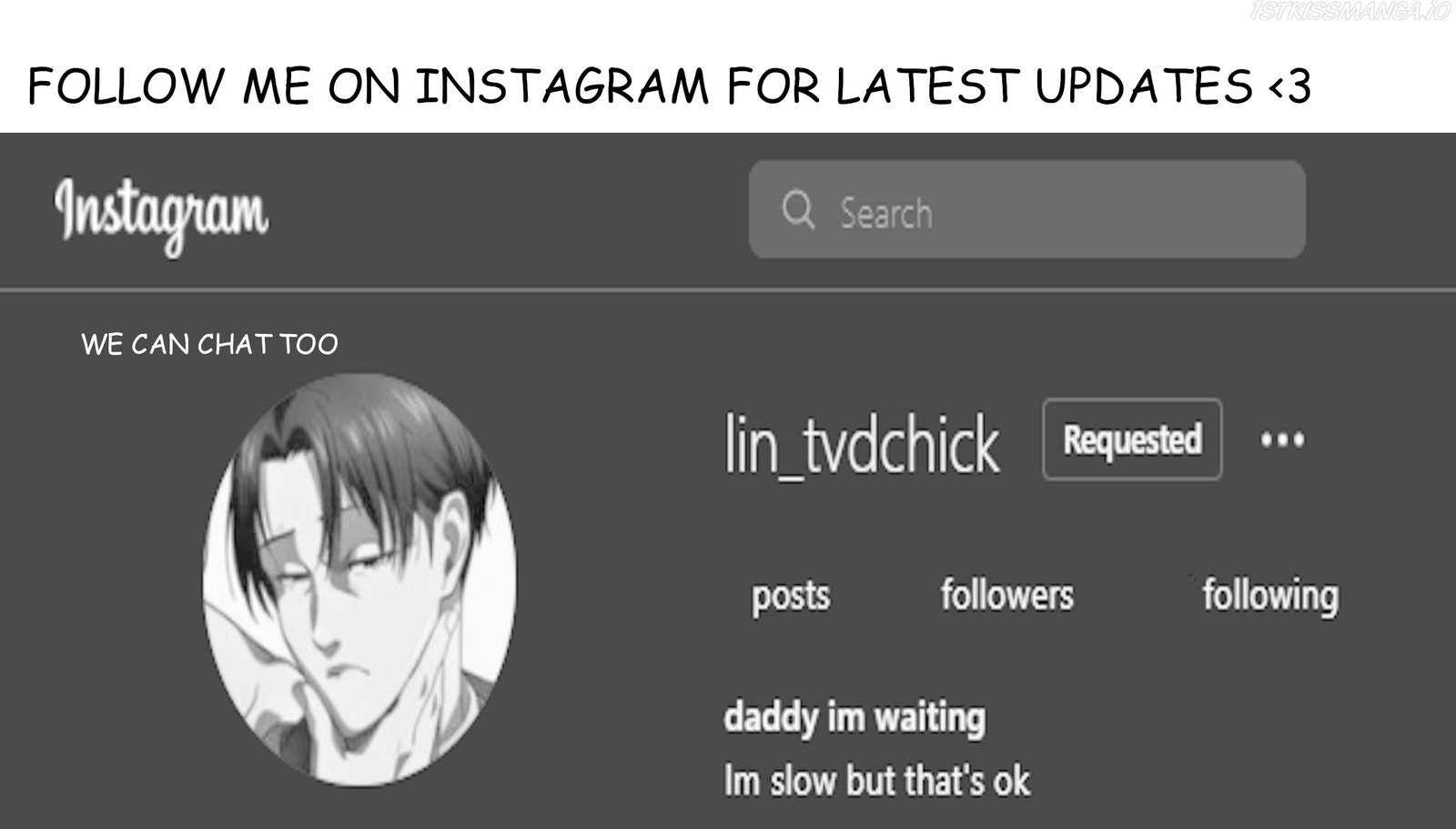Click the "Im slow but that's ok" bio line
This screenshot has height=829, width=1456.
pyautogui.click(x=876, y=781)
